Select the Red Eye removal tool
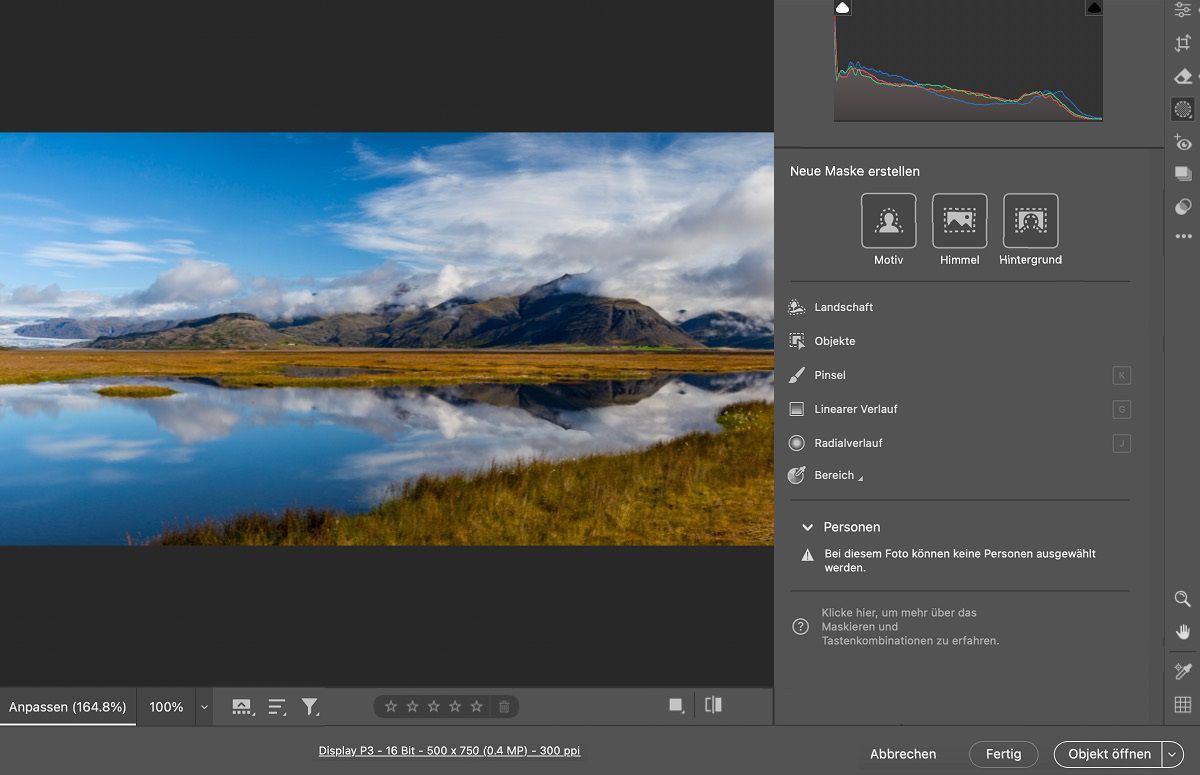Screen dimensions: 1200x775 click(x=1183, y=143)
